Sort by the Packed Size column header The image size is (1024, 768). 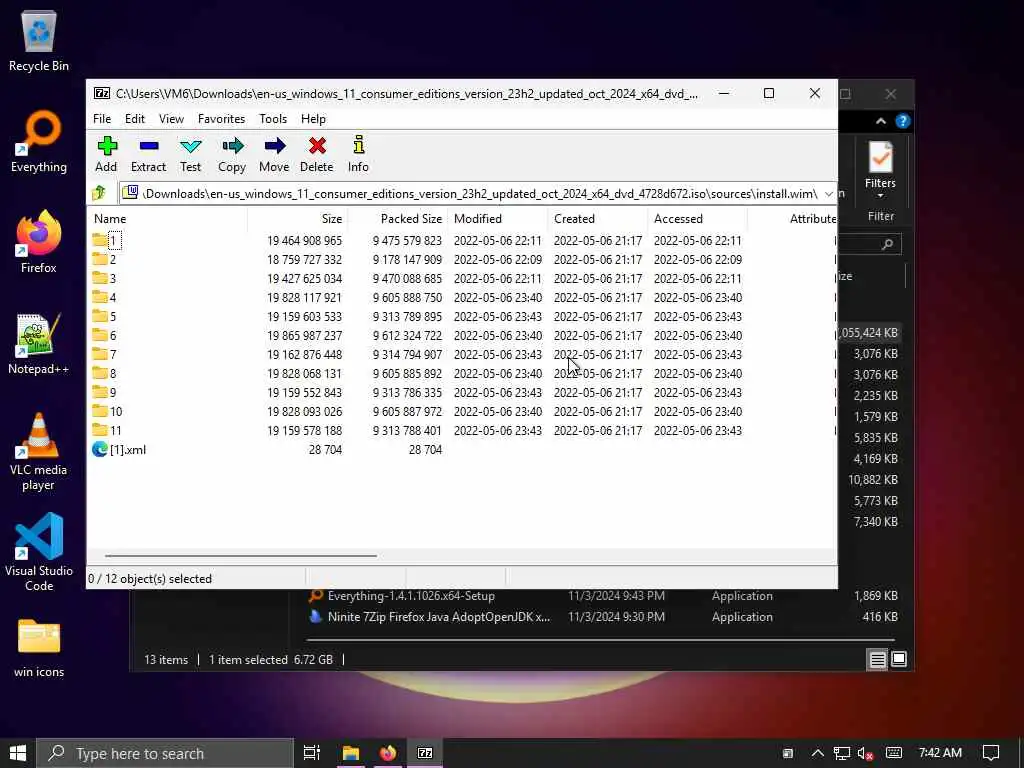click(x=398, y=219)
